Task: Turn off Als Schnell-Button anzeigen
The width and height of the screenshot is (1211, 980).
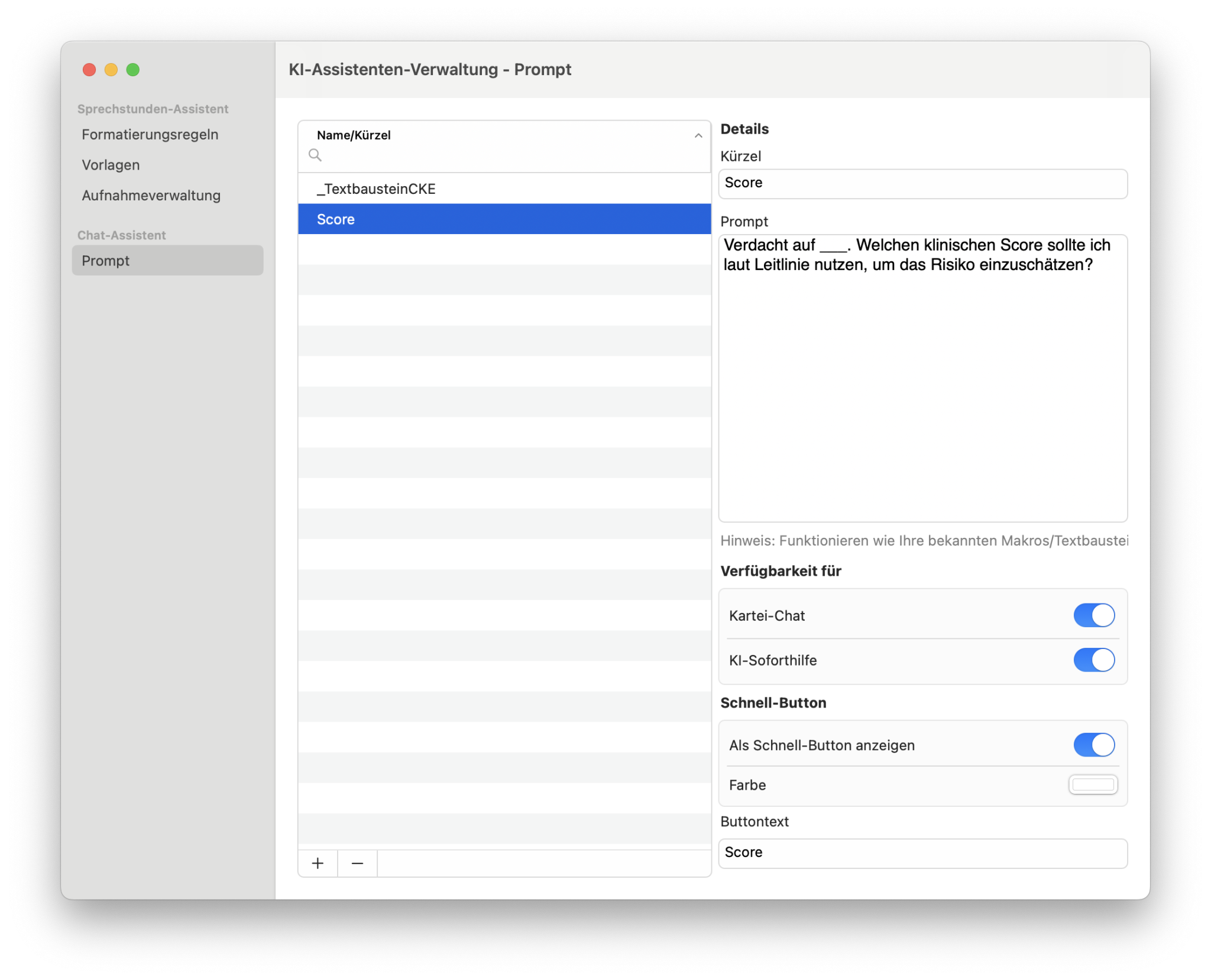Action: 1094,745
